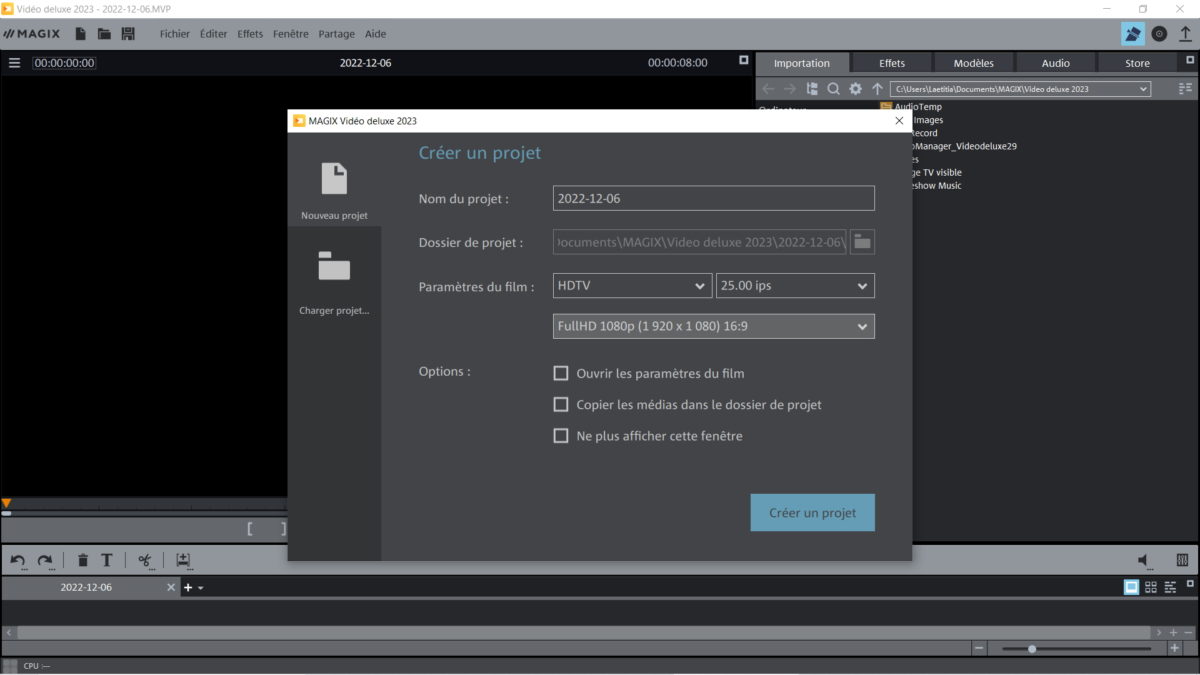Click the timeline zoom slider handle
Viewport: 1200px width, 675px height.
[x=1032, y=648]
